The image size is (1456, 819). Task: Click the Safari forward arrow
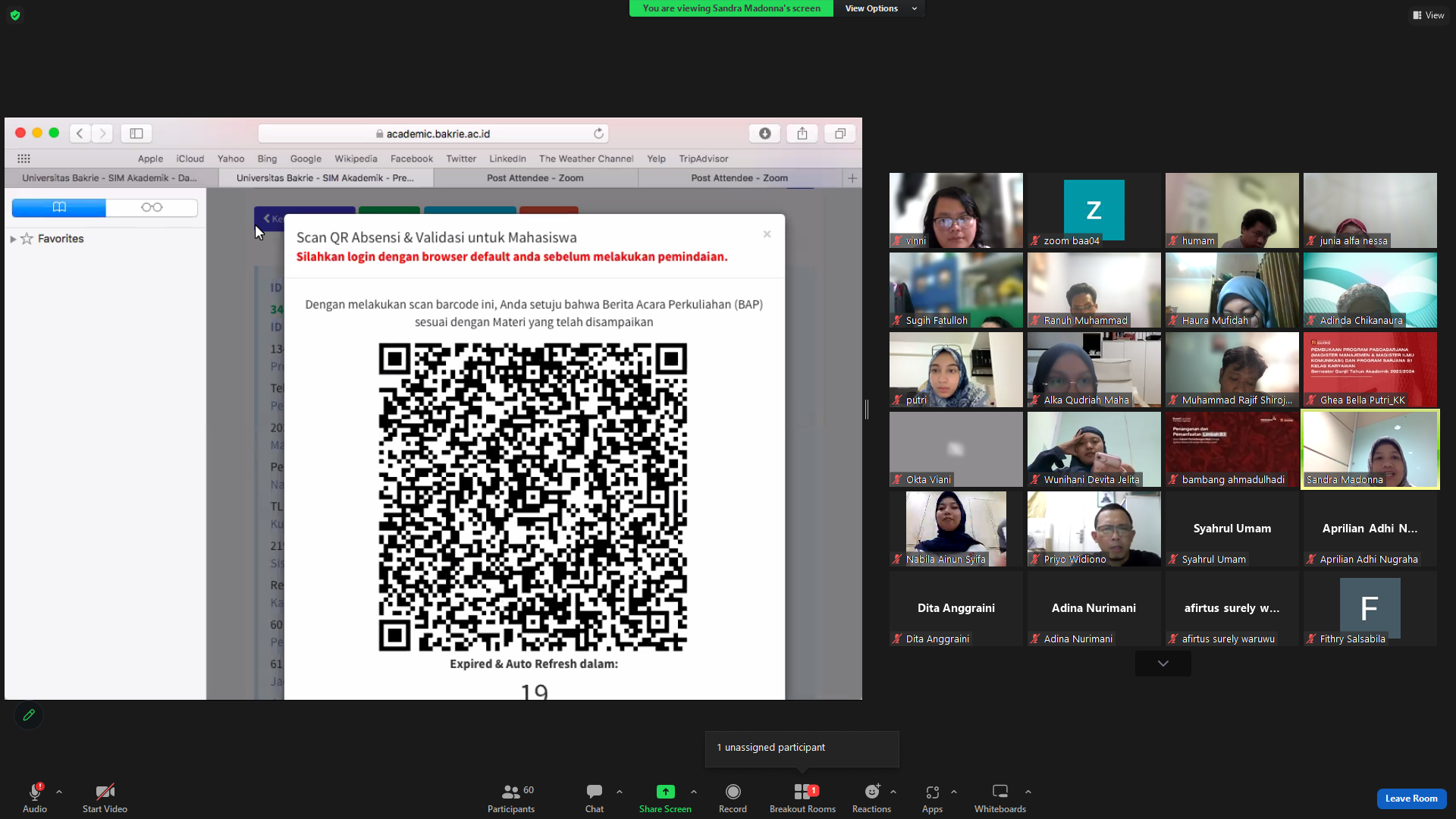[102, 133]
